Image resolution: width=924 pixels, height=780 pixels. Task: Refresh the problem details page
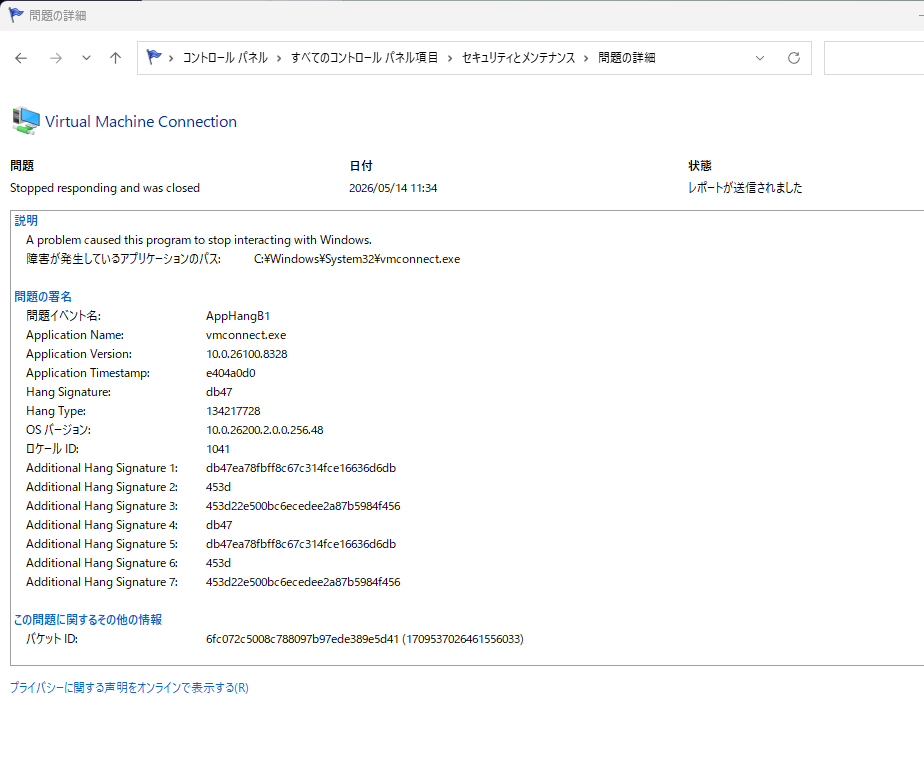tap(794, 58)
